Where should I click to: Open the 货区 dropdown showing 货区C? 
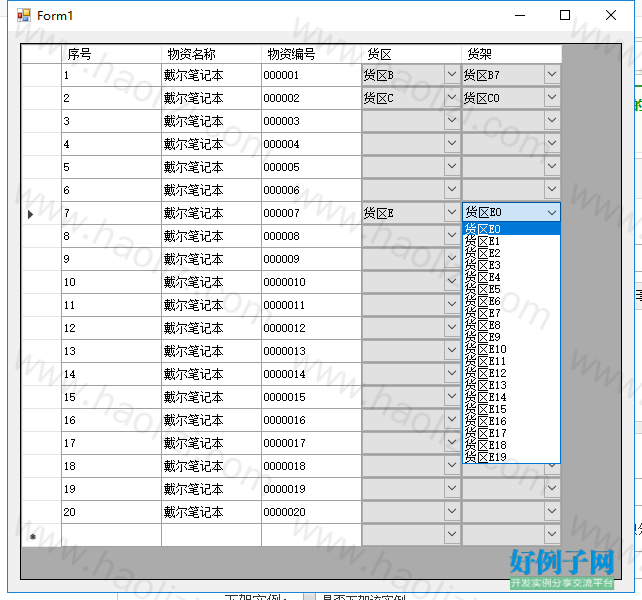click(452, 97)
